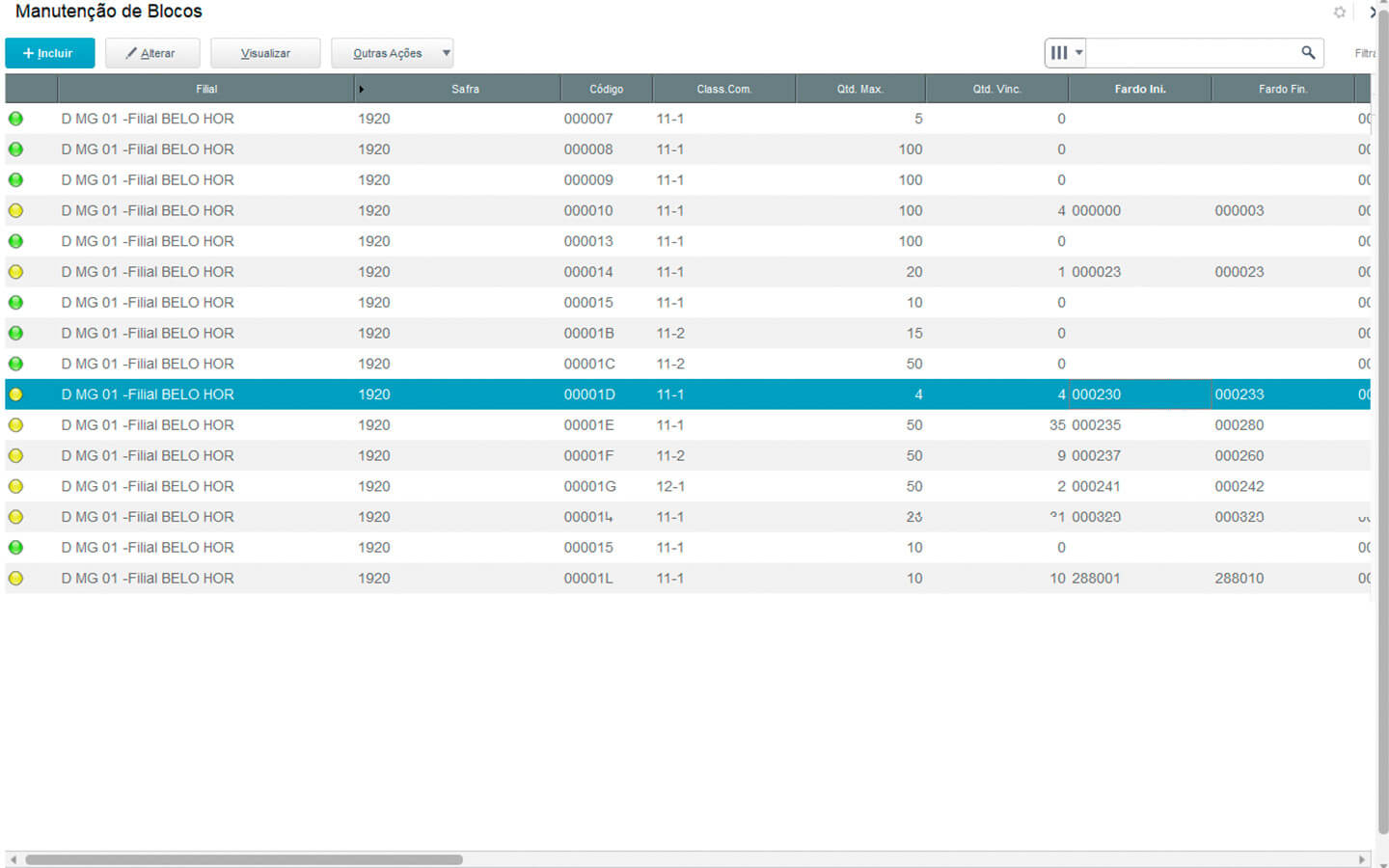Select the row with code 00001F
The width and height of the screenshot is (1389, 868).
point(588,456)
